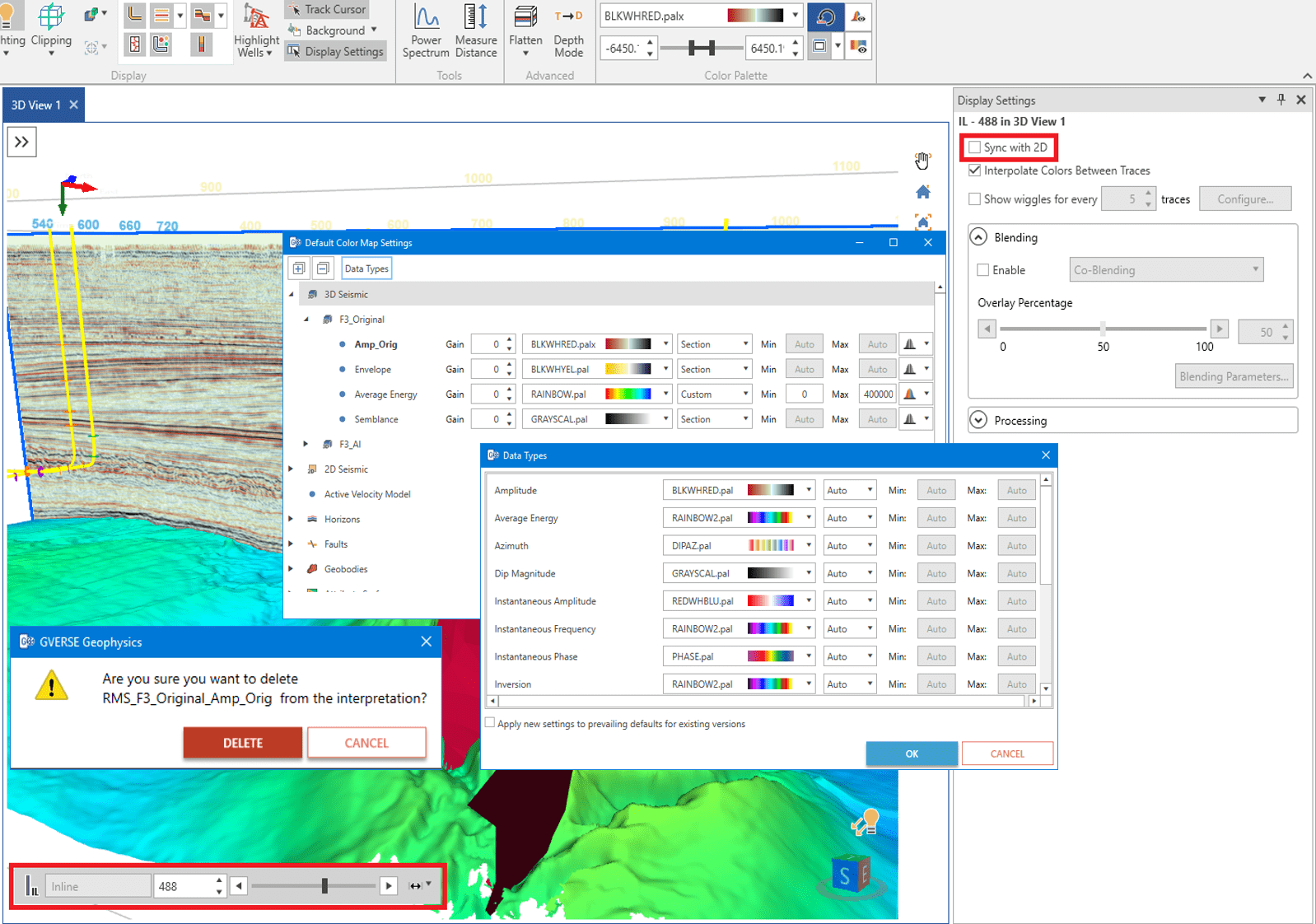This screenshot has width=1316, height=924.
Task: Open the Power Spectrum tool
Action: tap(426, 30)
